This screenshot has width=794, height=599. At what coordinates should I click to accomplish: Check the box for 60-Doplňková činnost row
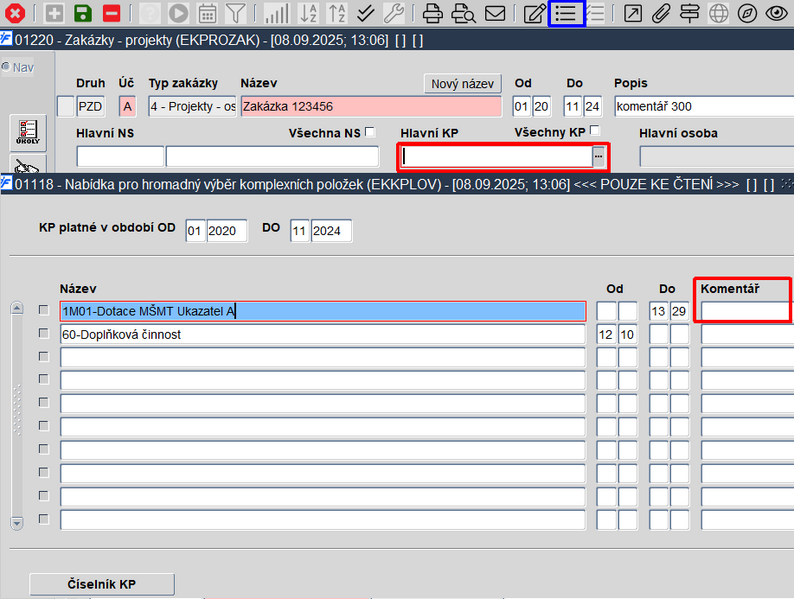pyautogui.click(x=44, y=333)
